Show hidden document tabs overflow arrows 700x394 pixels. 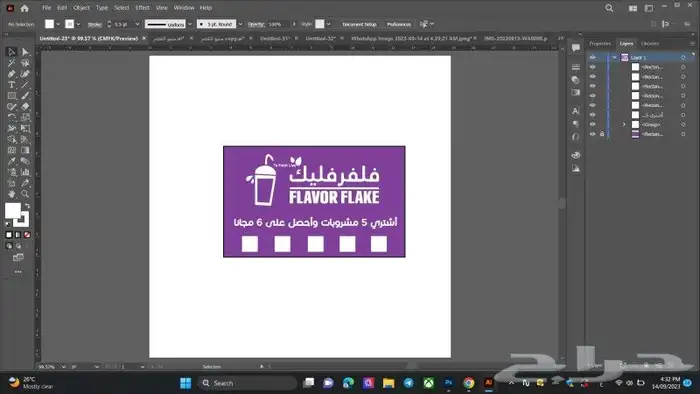561,39
